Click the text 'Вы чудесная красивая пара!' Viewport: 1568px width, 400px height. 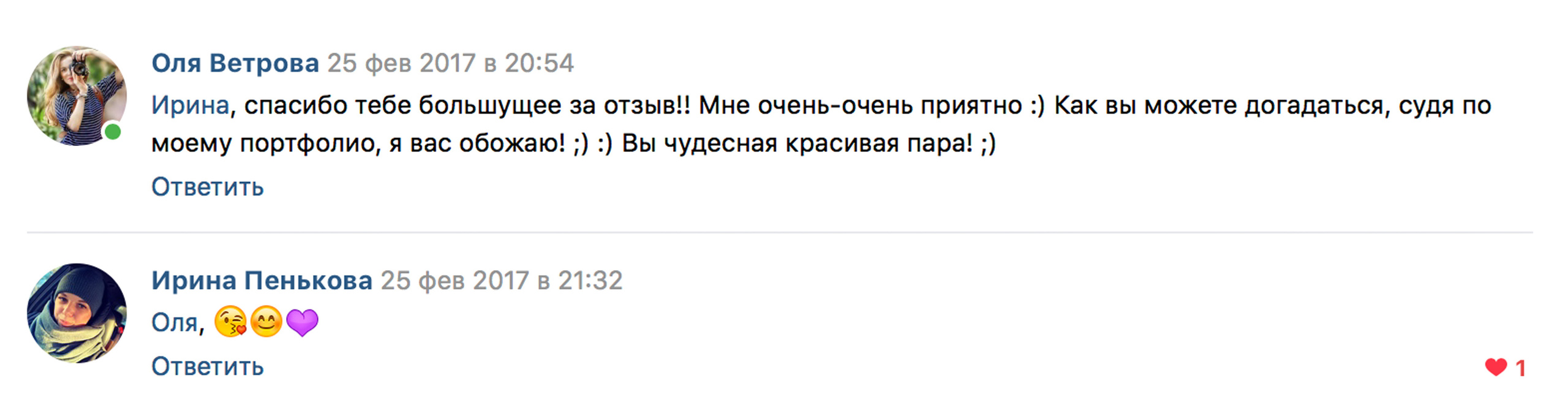coord(796,143)
